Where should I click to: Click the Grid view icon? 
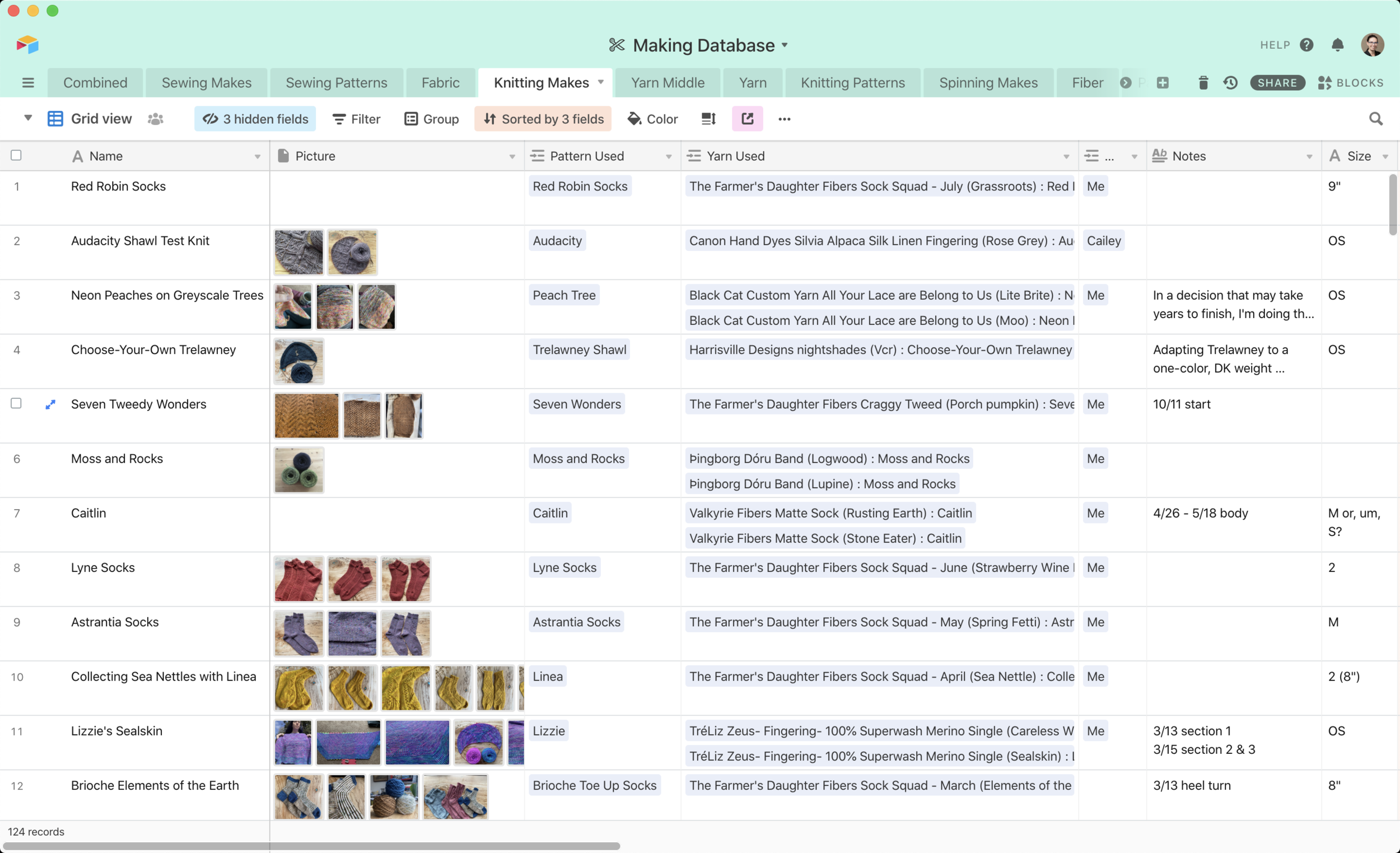55,119
